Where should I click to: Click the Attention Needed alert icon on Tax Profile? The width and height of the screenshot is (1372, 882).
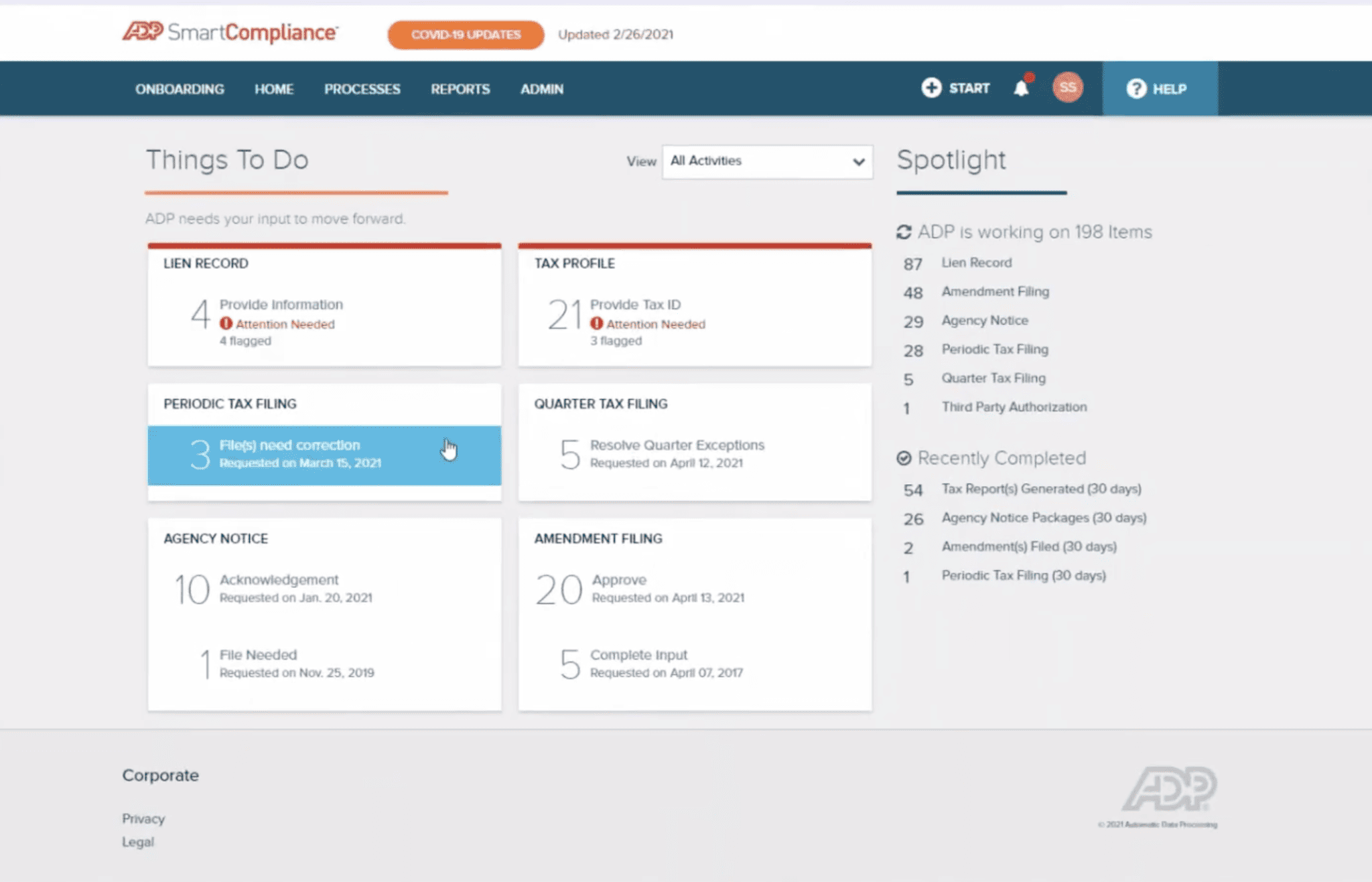point(596,323)
